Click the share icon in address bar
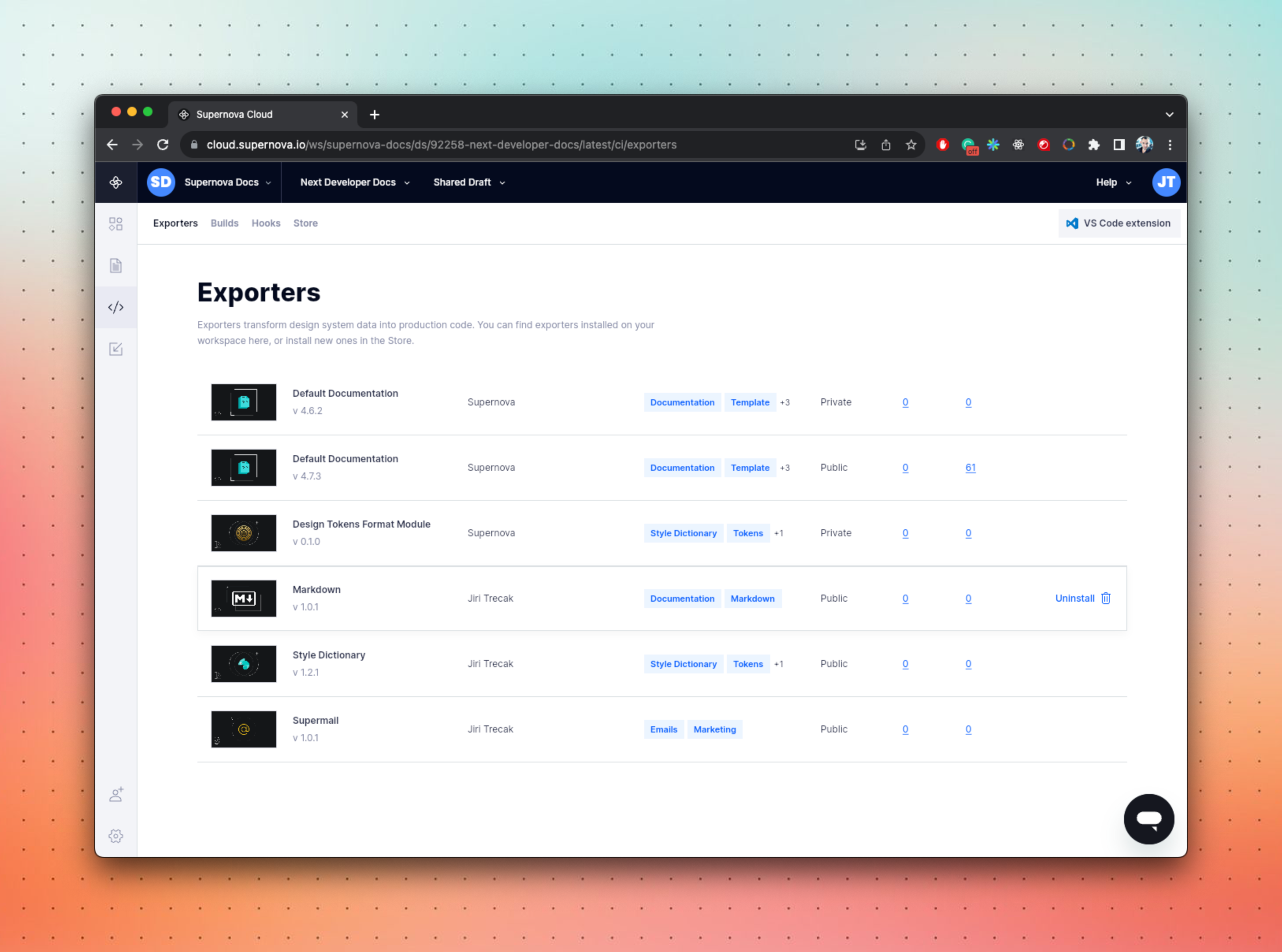Screen dimensions: 1282x952 886,145
